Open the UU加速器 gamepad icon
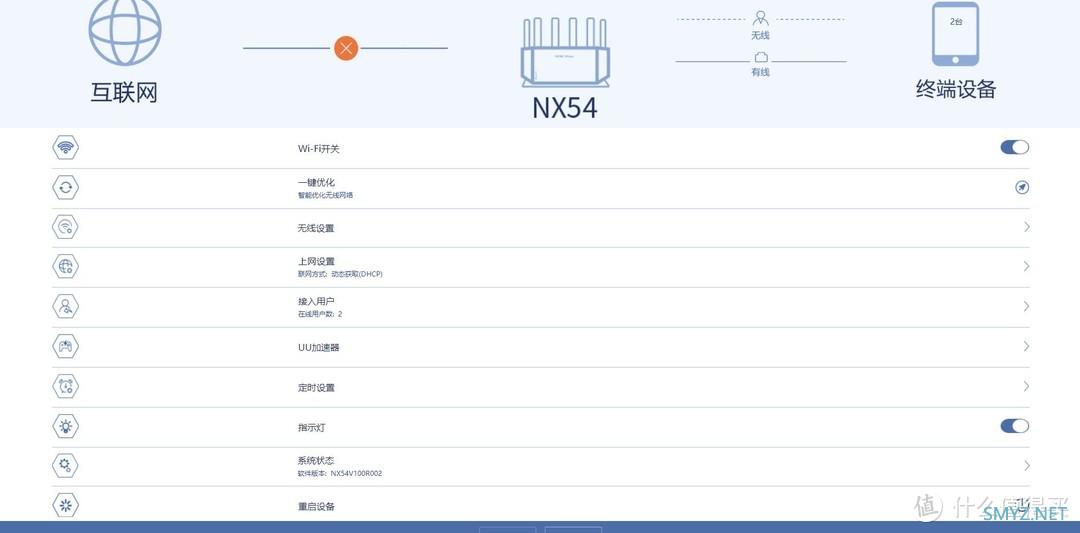The height and width of the screenshot is (533, 1080). pos(65,347)
